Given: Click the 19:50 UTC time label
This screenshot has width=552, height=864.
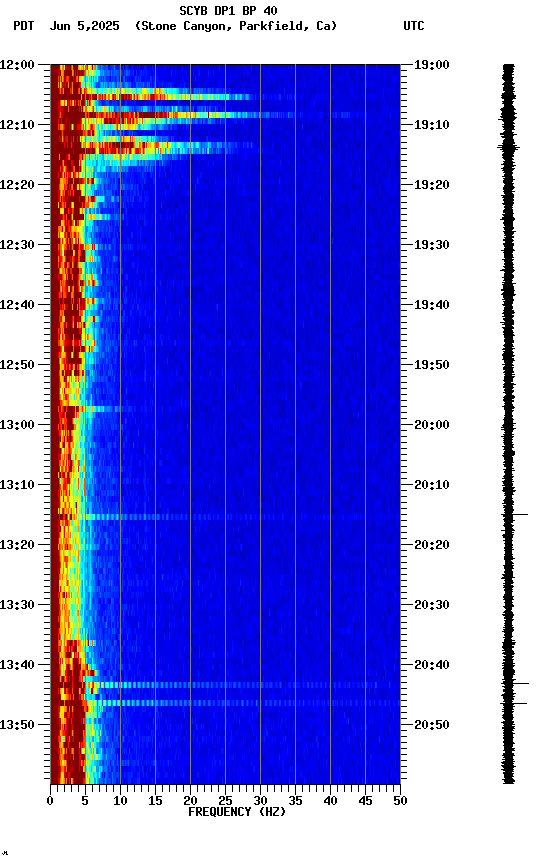Looking at the screenshot, I should [432, 365].
